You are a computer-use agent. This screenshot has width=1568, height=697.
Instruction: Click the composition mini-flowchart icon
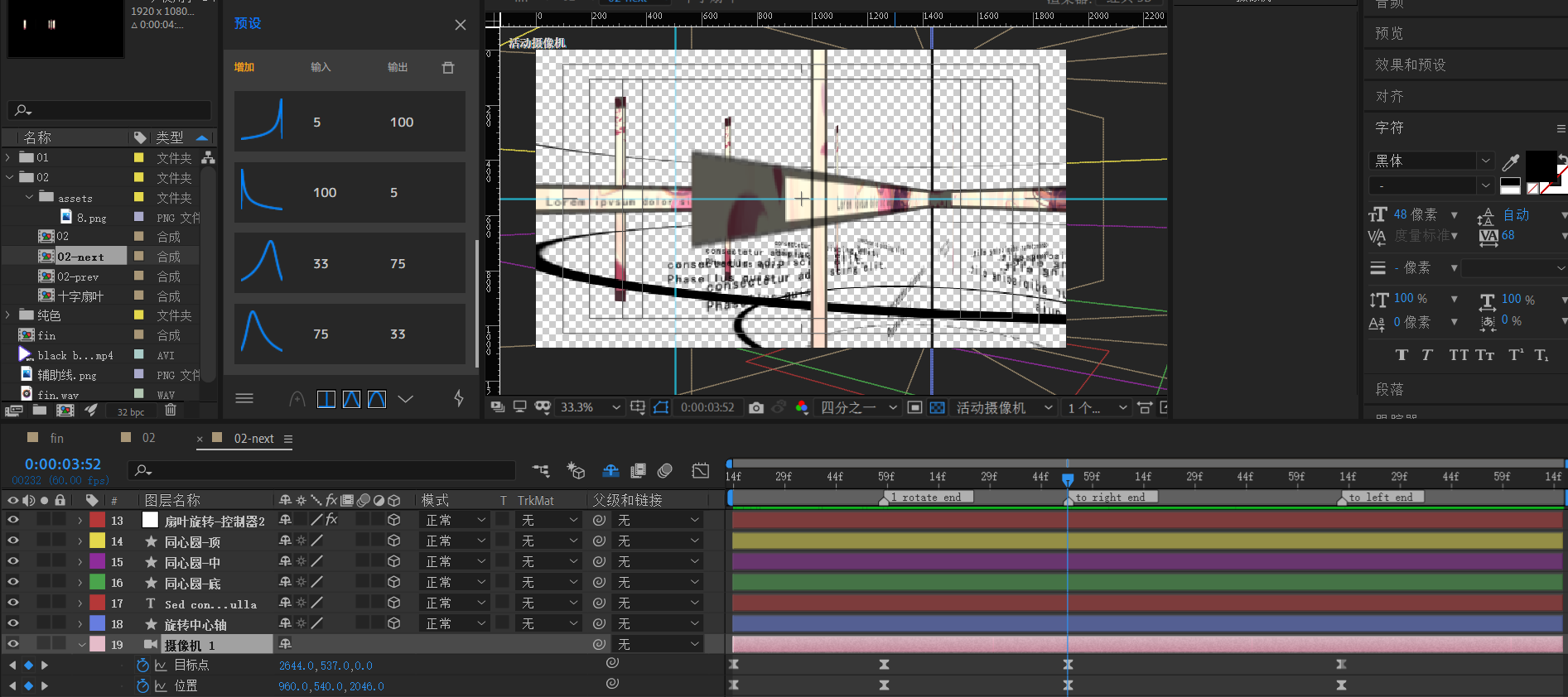click(x=541, y=471)
